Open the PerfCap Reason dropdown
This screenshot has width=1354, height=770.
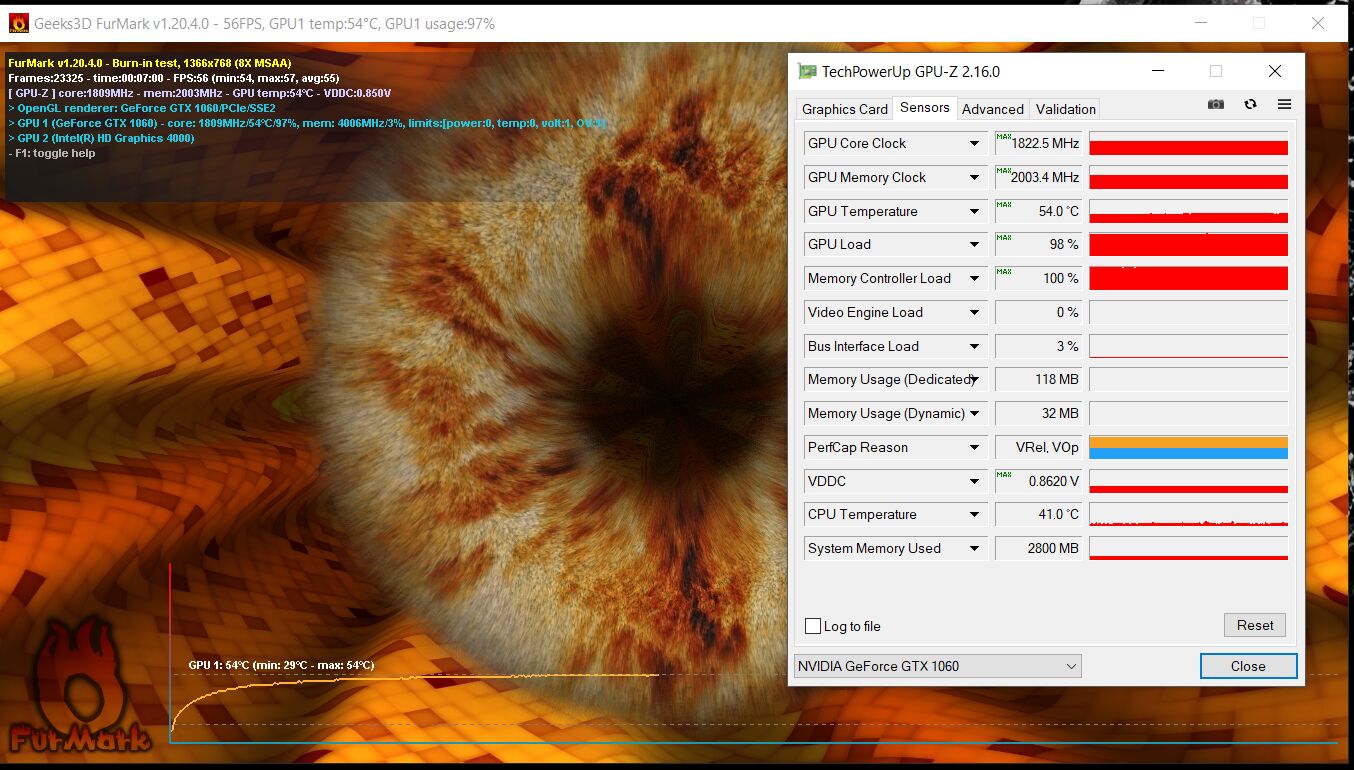(974, 447)
